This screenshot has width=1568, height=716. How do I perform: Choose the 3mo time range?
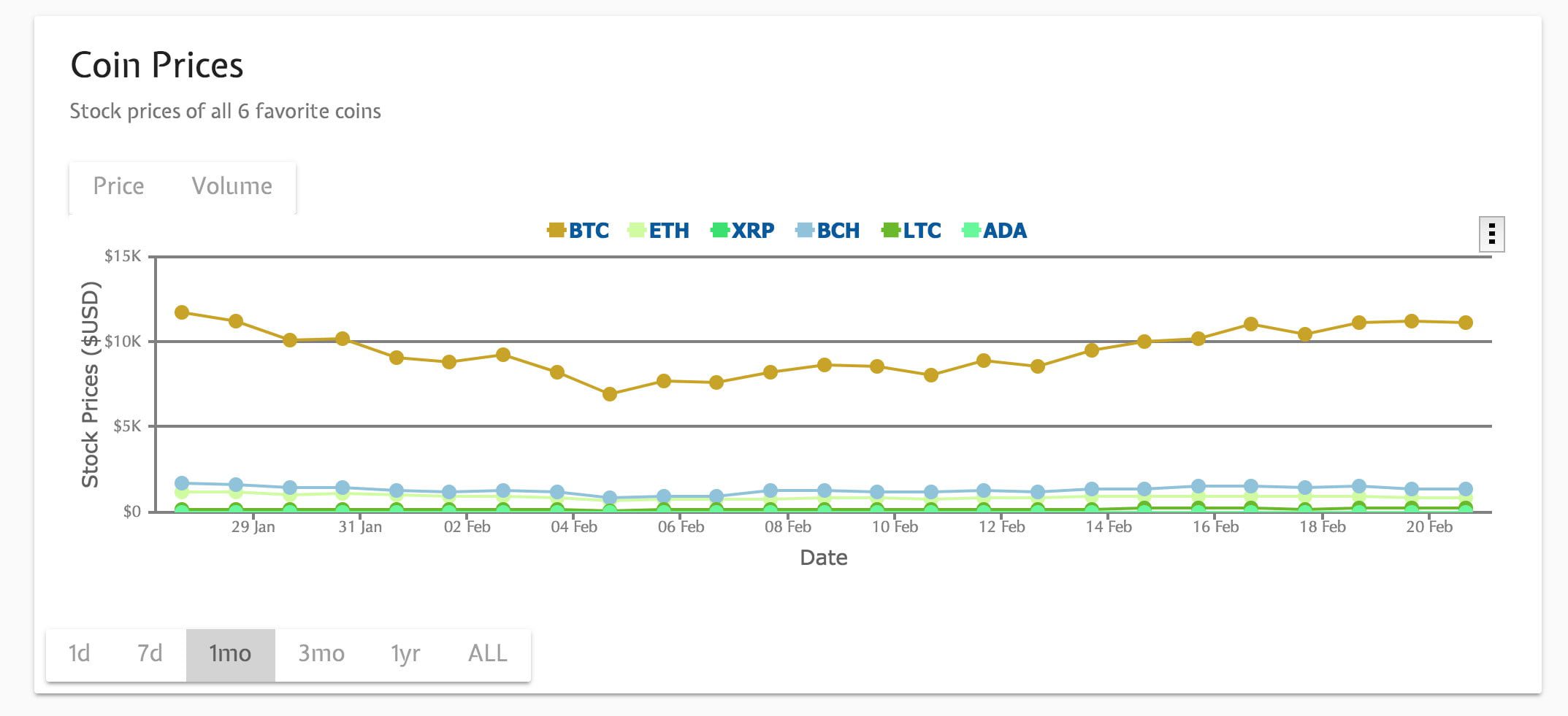(321, 653)
